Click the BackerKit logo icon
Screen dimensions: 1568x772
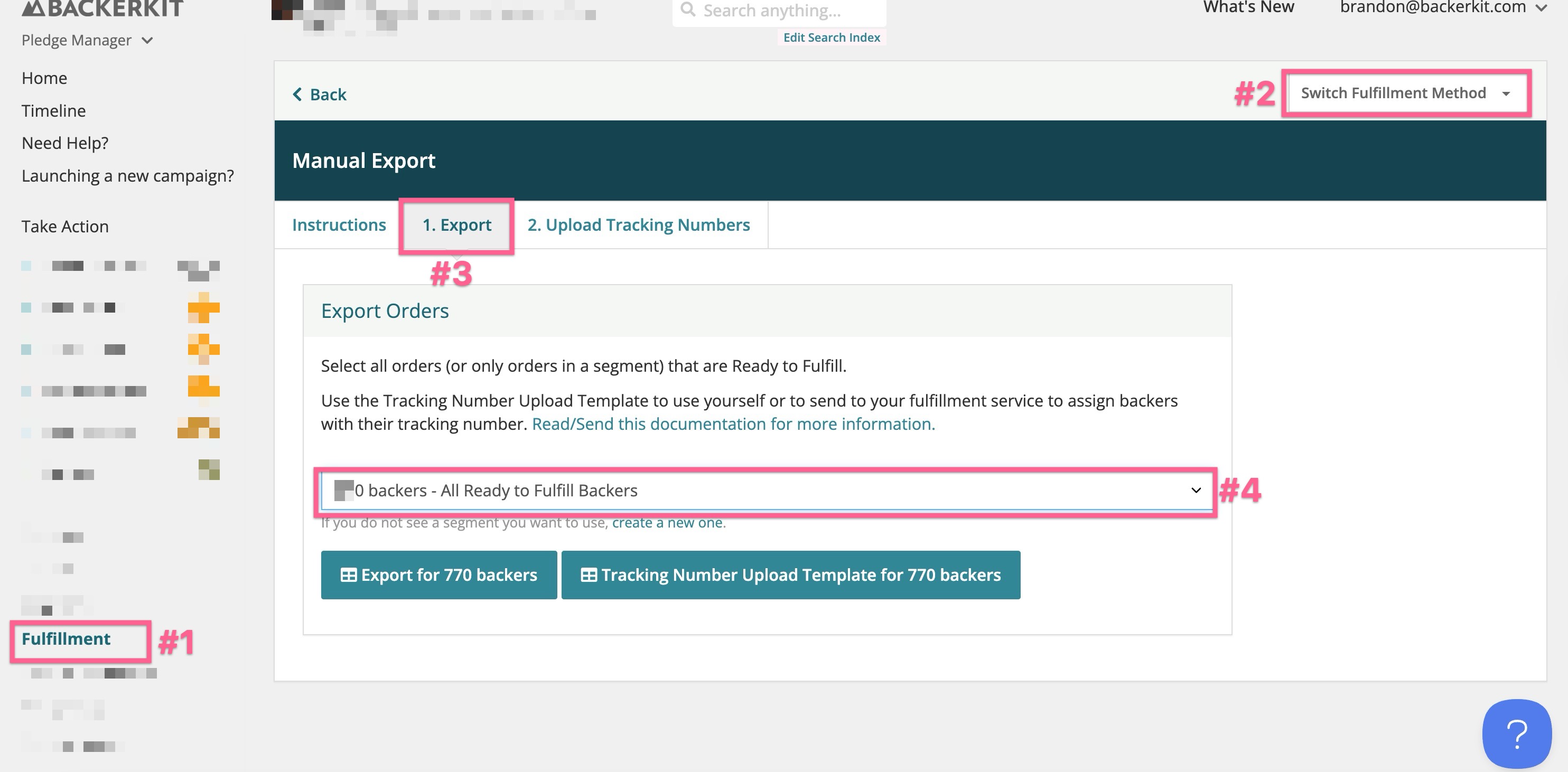coord(34,7)
